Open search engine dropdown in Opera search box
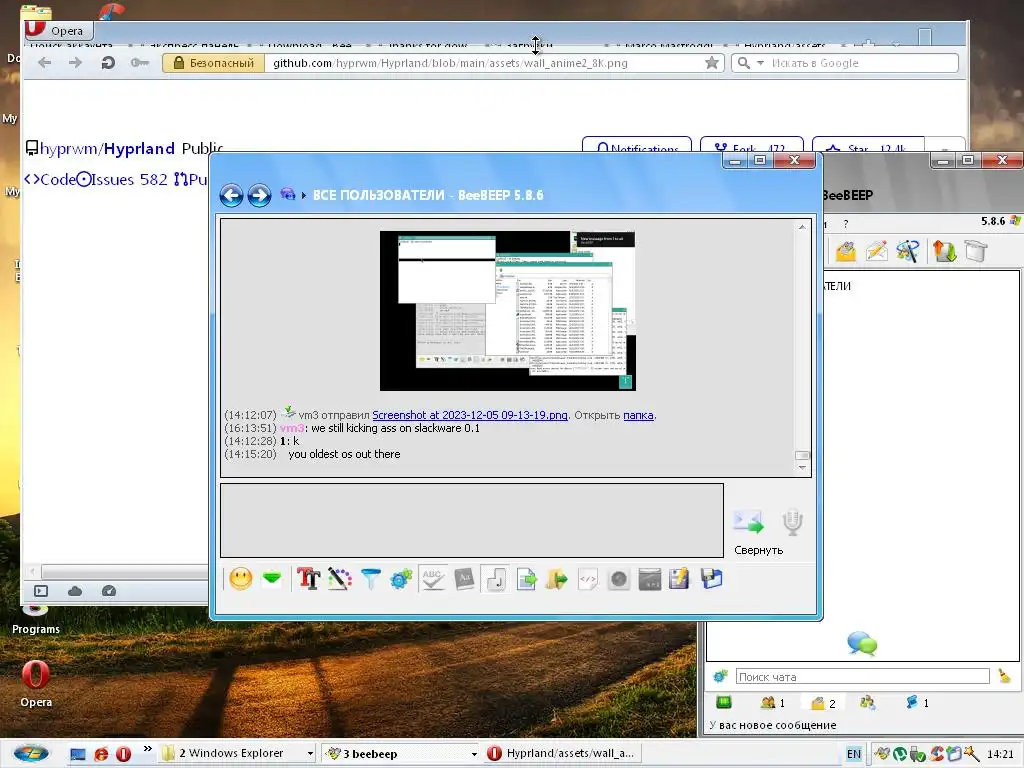 (760, 63)
